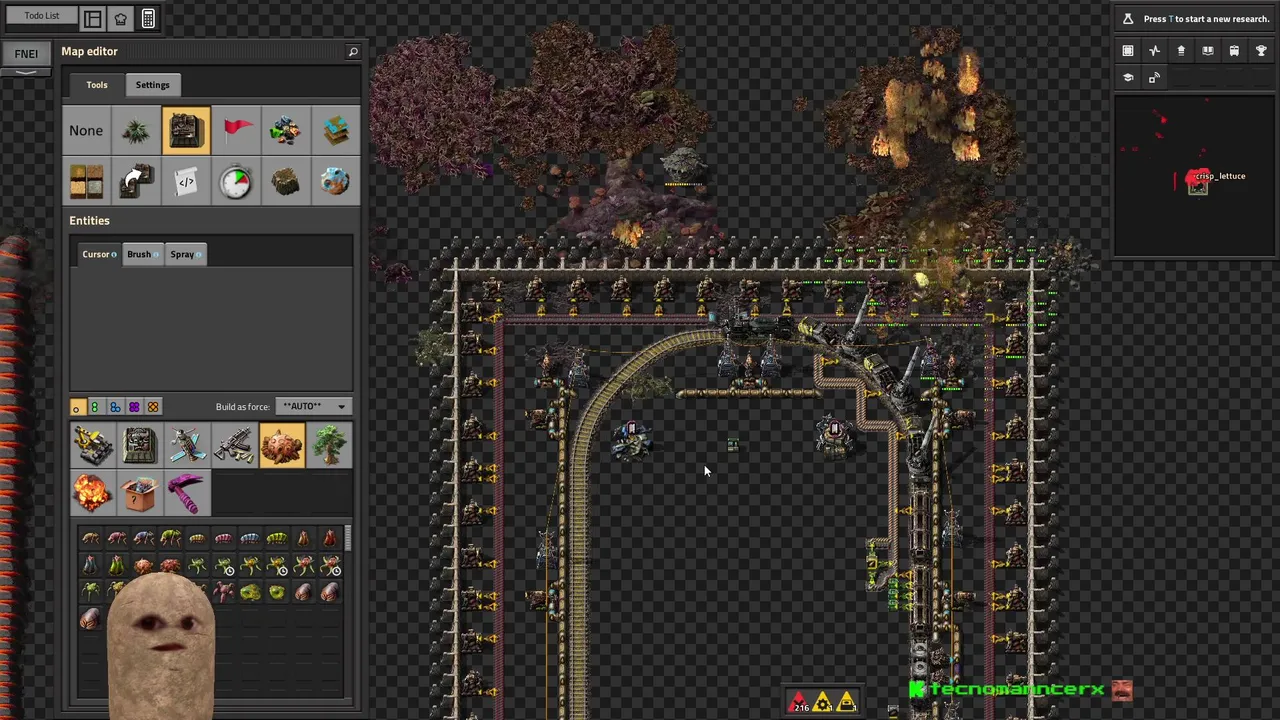The width and height of the screenshot is (1280, 720).
Task: Select the single yellow circle brush filter
Action: click(x=77, y=407)
